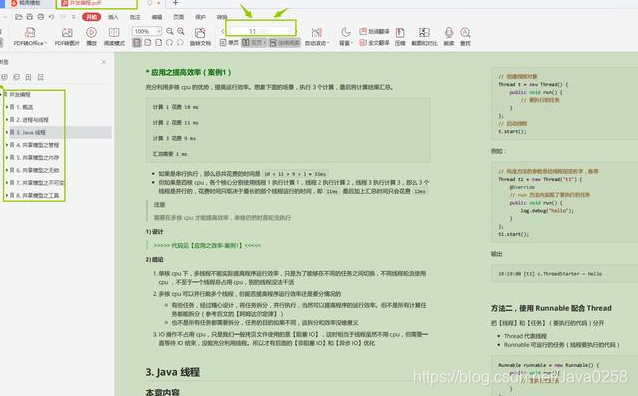Select 单页 single page view
This screenshot has height=396, width=638.
tap(229, 42)
